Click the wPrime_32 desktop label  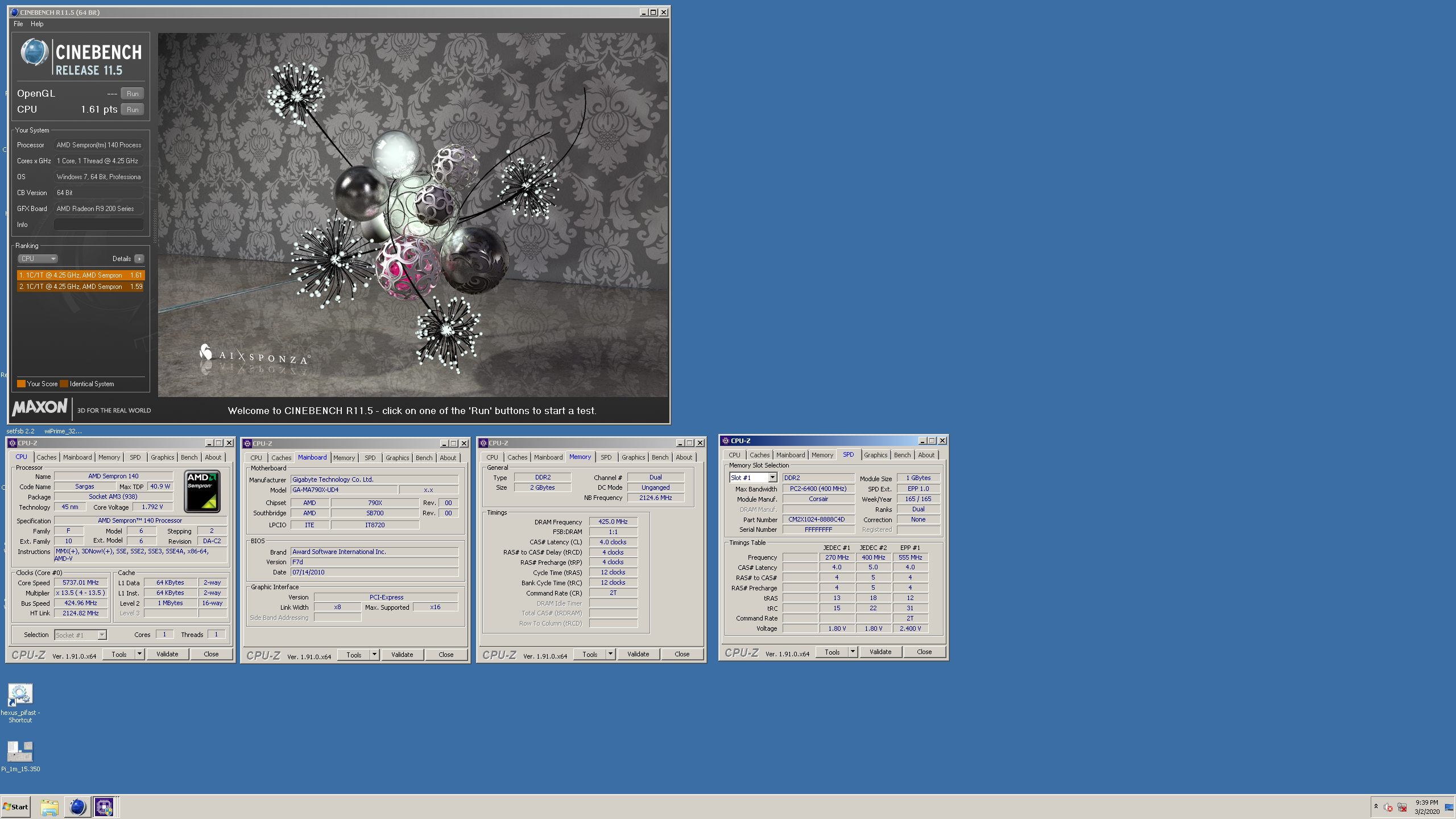[x=63, y=431]
